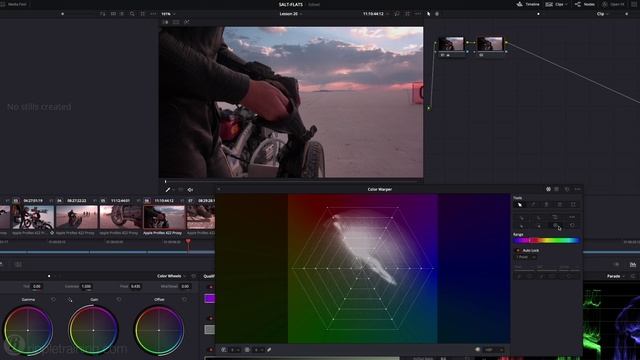Reset the Gamma color wheel

(53, 300)
